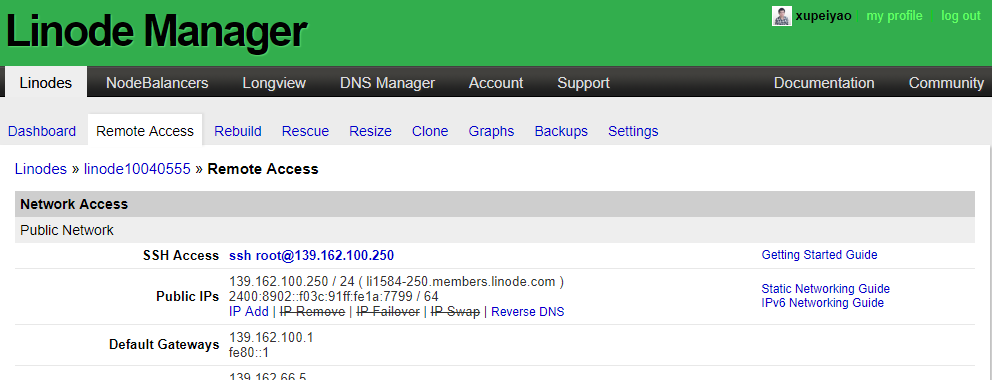992x380 pixels.
Task: Click the Linodes breadcrumb link
Action: 40,169
